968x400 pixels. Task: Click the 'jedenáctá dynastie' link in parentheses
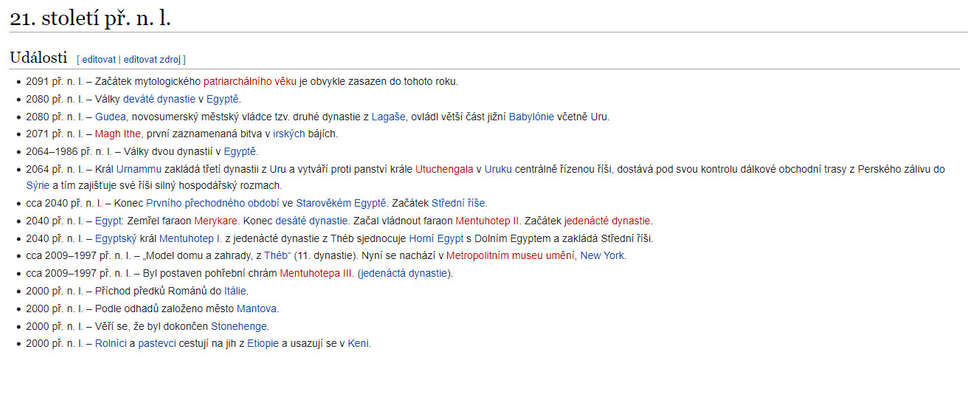(x=404, y=273)
